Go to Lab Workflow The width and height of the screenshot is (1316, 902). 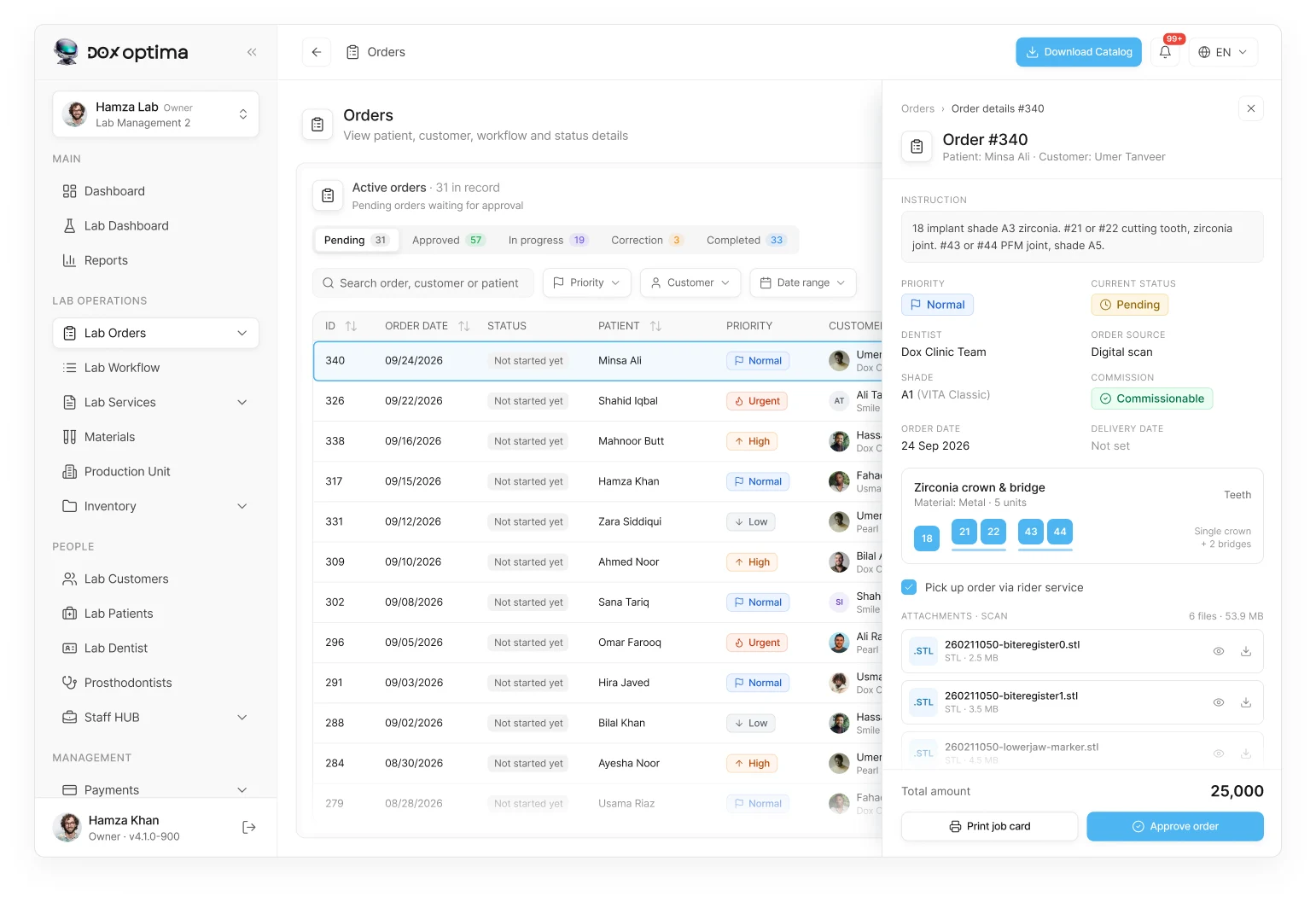pyautogui.click(x=155, y=368)
